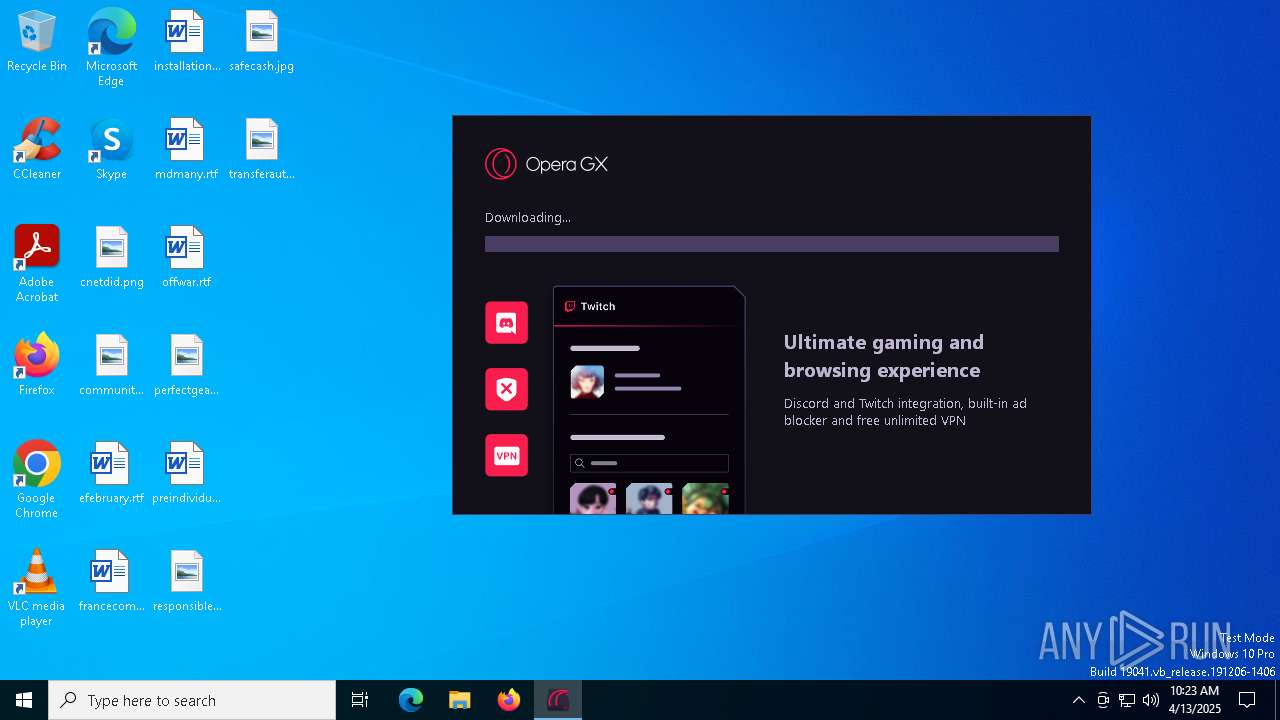The height and width of the screenshot is (720, 1280).
Task: Click the search field in Twitch preview panel
Action: pyautogui.click(x=649, y=463)
